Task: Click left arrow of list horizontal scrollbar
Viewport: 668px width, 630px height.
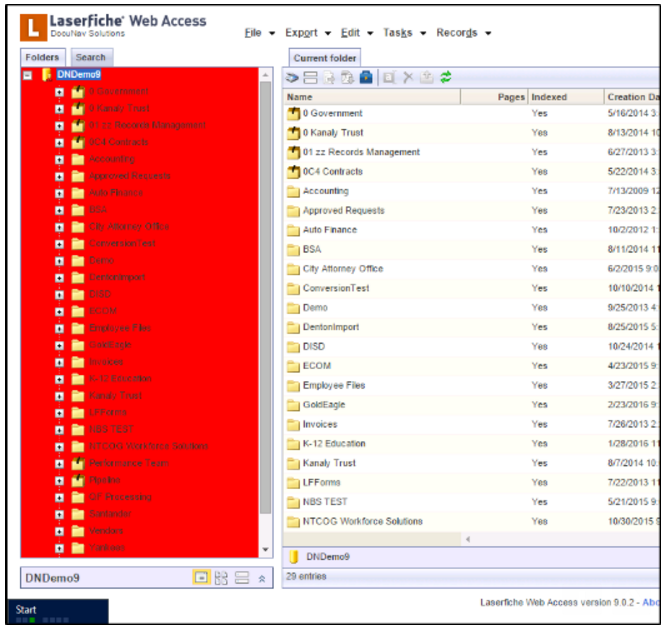Action: (x=467, y=539)
